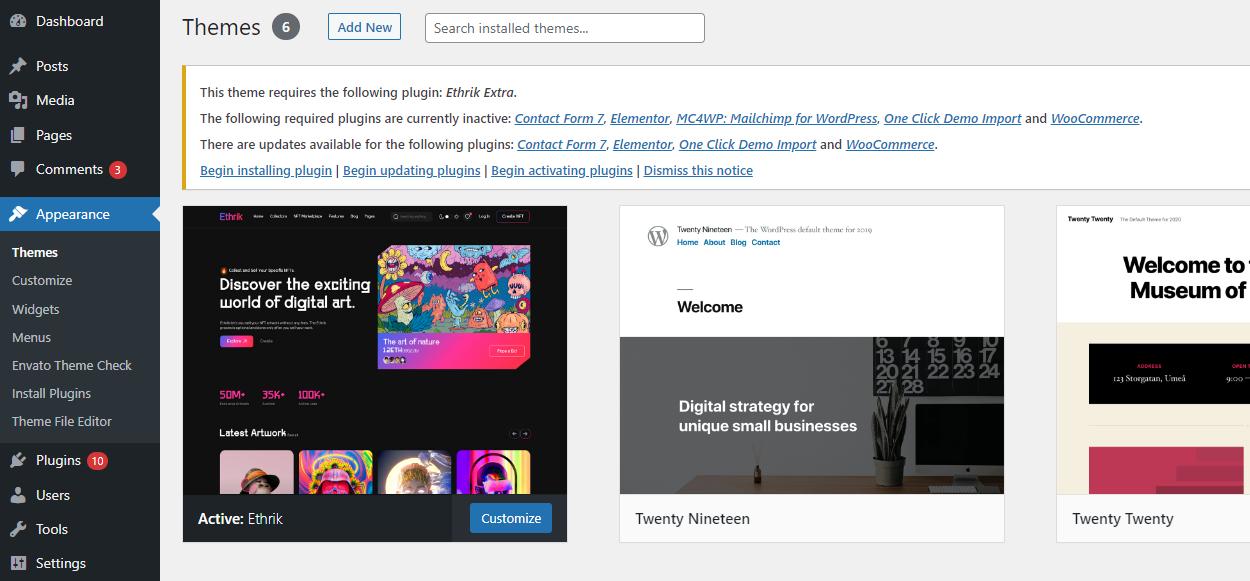Click the Plugins plug icon
The image size is (1250, 581).
click(18, 460)
